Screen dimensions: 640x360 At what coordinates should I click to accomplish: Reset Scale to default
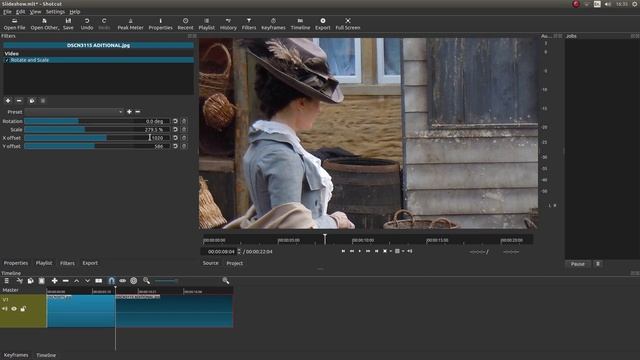coord(176,129)
